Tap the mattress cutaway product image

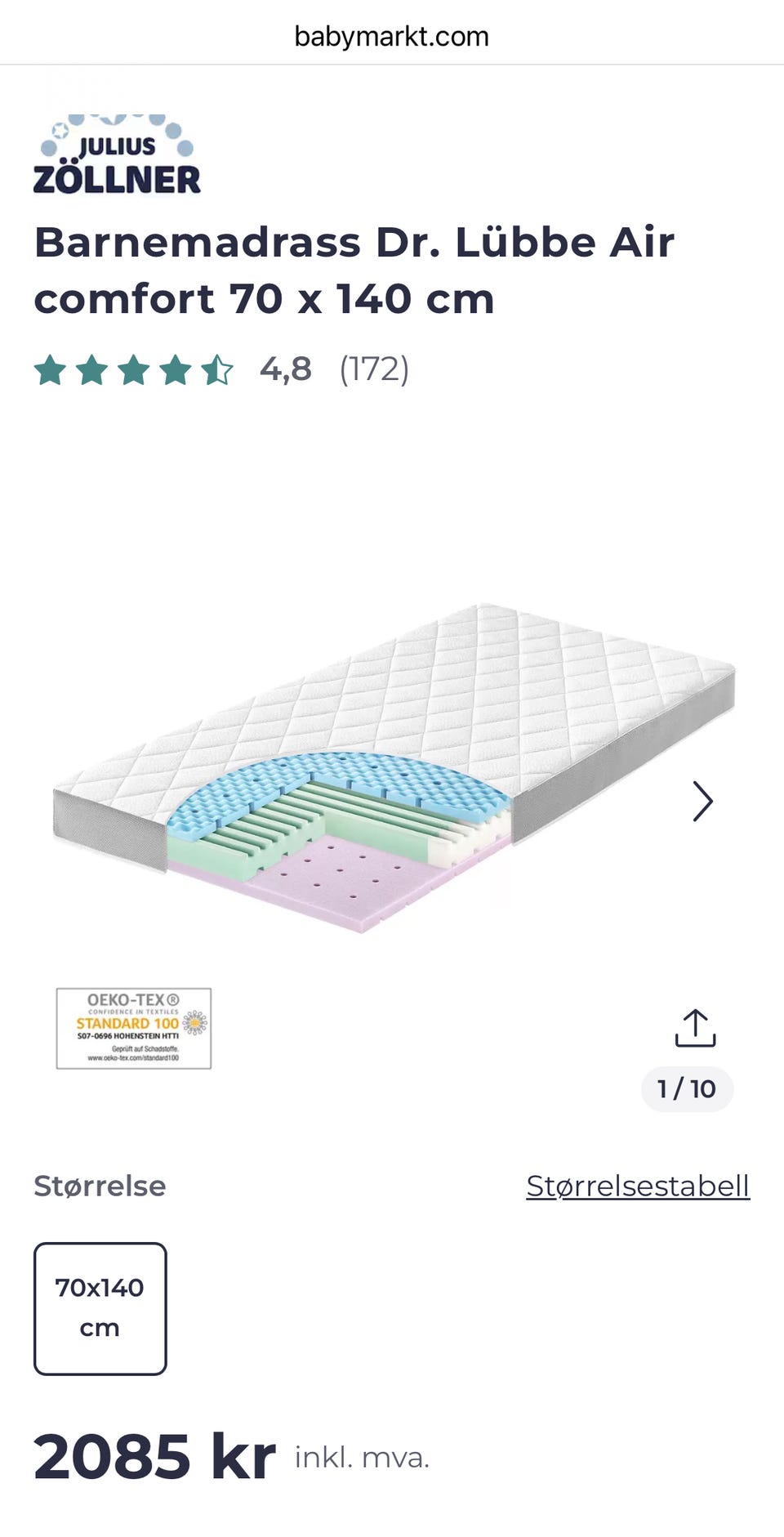coord(392,768)
